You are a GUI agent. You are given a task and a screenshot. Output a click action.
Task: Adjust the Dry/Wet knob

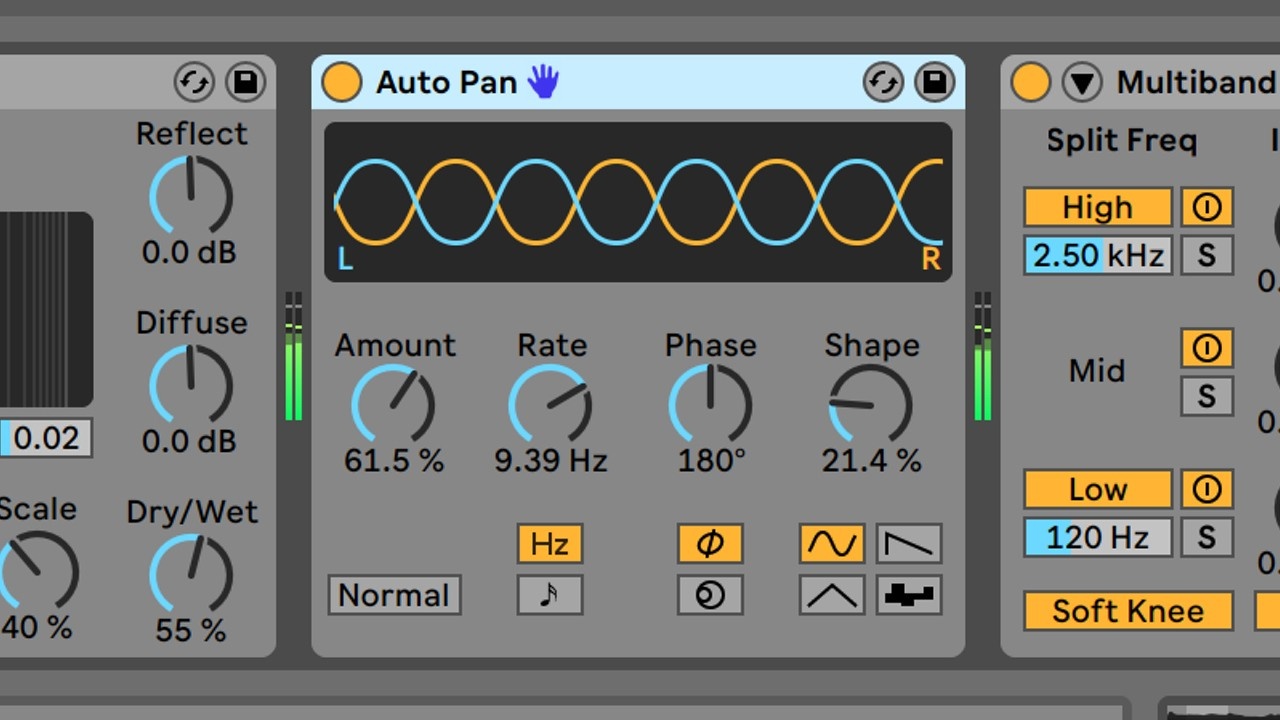click(191, 574)
